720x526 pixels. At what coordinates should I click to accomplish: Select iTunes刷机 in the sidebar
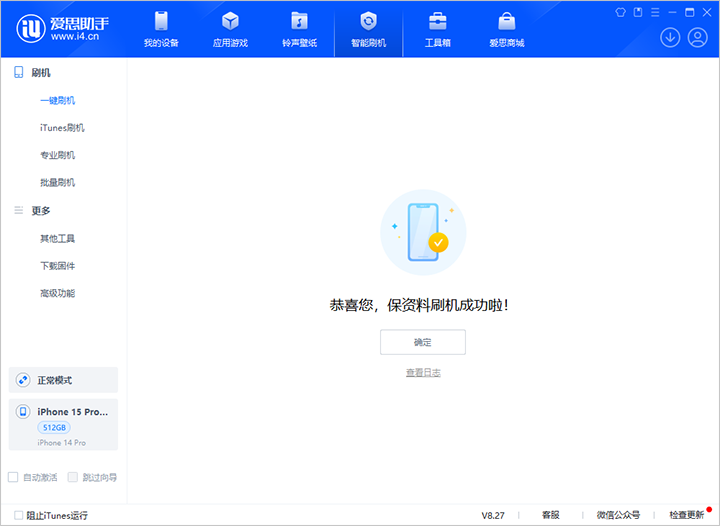pos(62,128)
